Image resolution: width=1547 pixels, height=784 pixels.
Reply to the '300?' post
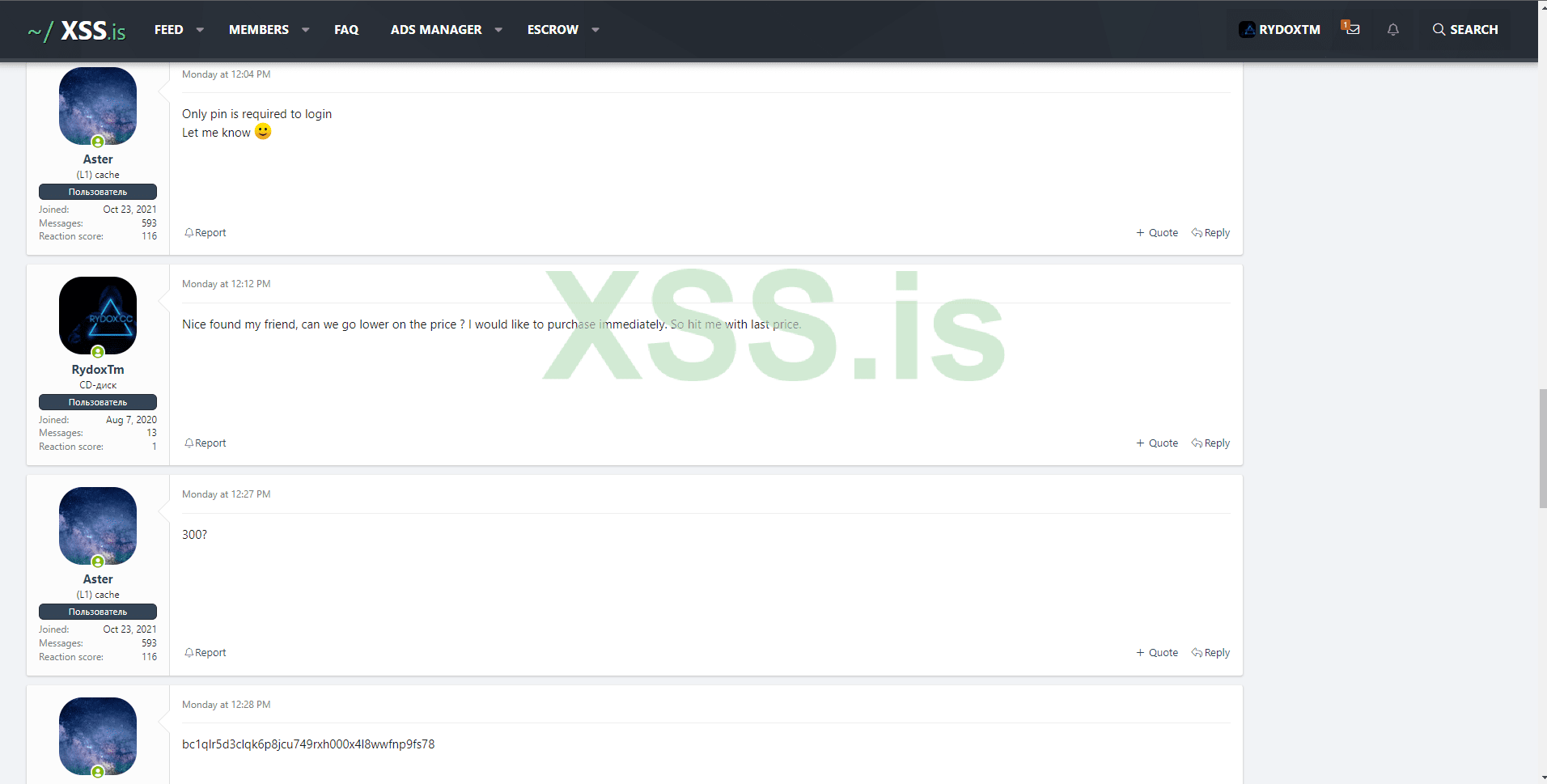pyautogui.click(x=1210, y=653)
